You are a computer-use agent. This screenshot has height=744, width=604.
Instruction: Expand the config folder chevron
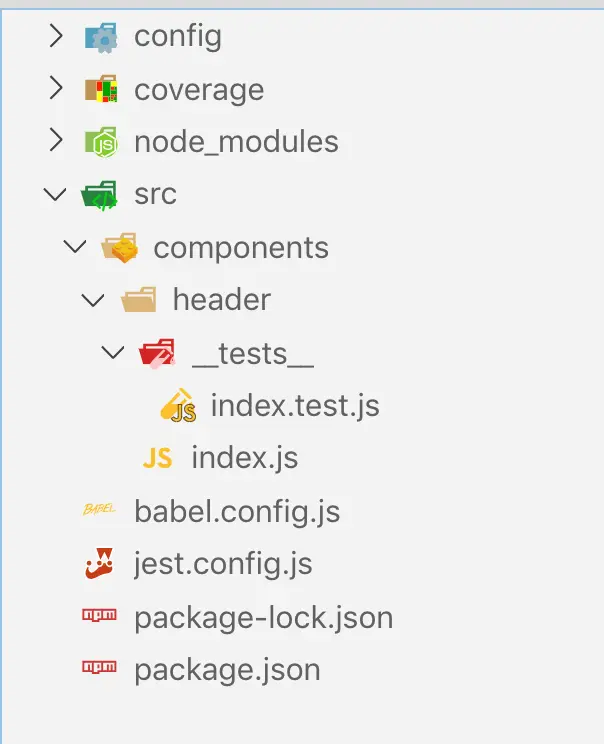pos(57,38)
